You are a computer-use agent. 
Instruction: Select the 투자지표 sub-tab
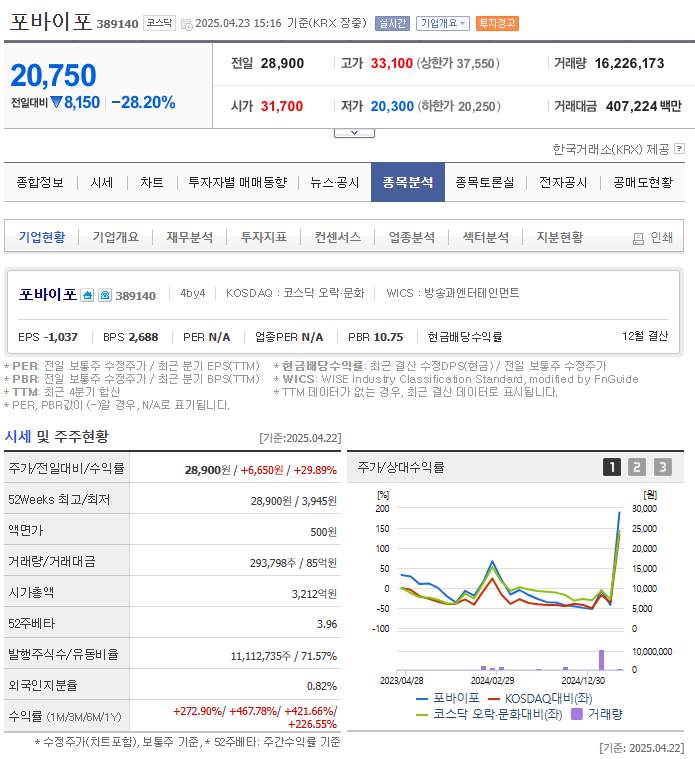point(264,237)
